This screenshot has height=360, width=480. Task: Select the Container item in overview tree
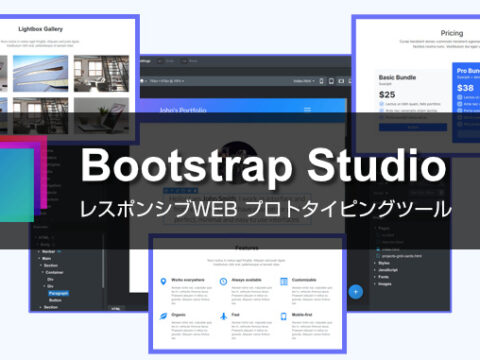(54, 272)
